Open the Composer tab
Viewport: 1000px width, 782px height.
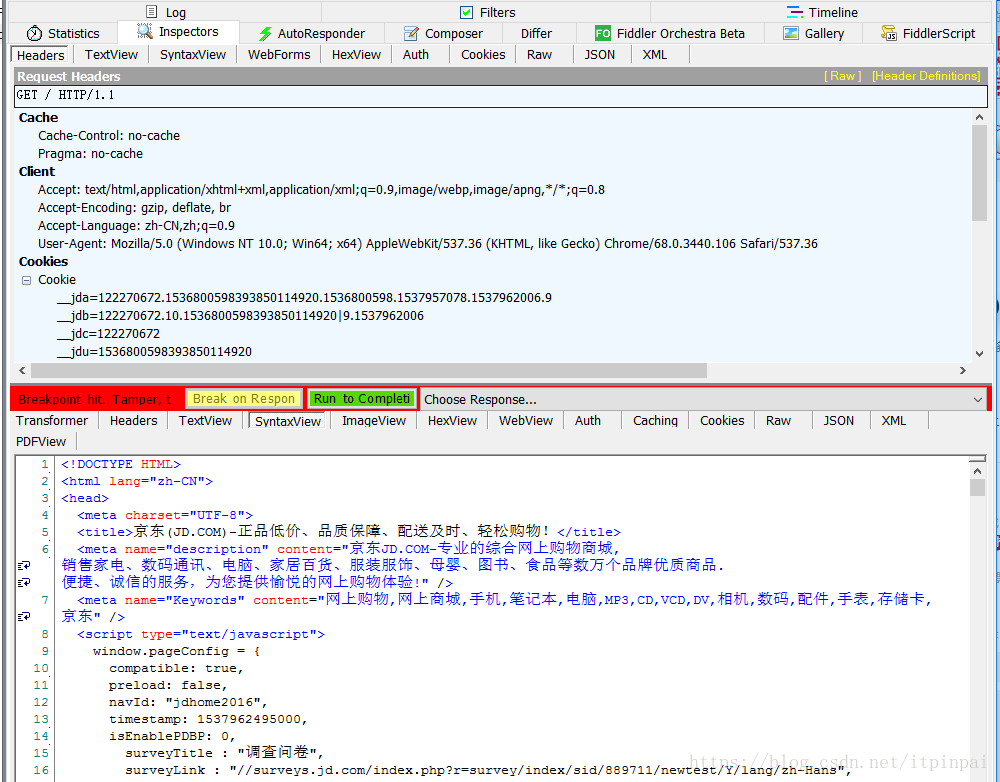[444, 33]
